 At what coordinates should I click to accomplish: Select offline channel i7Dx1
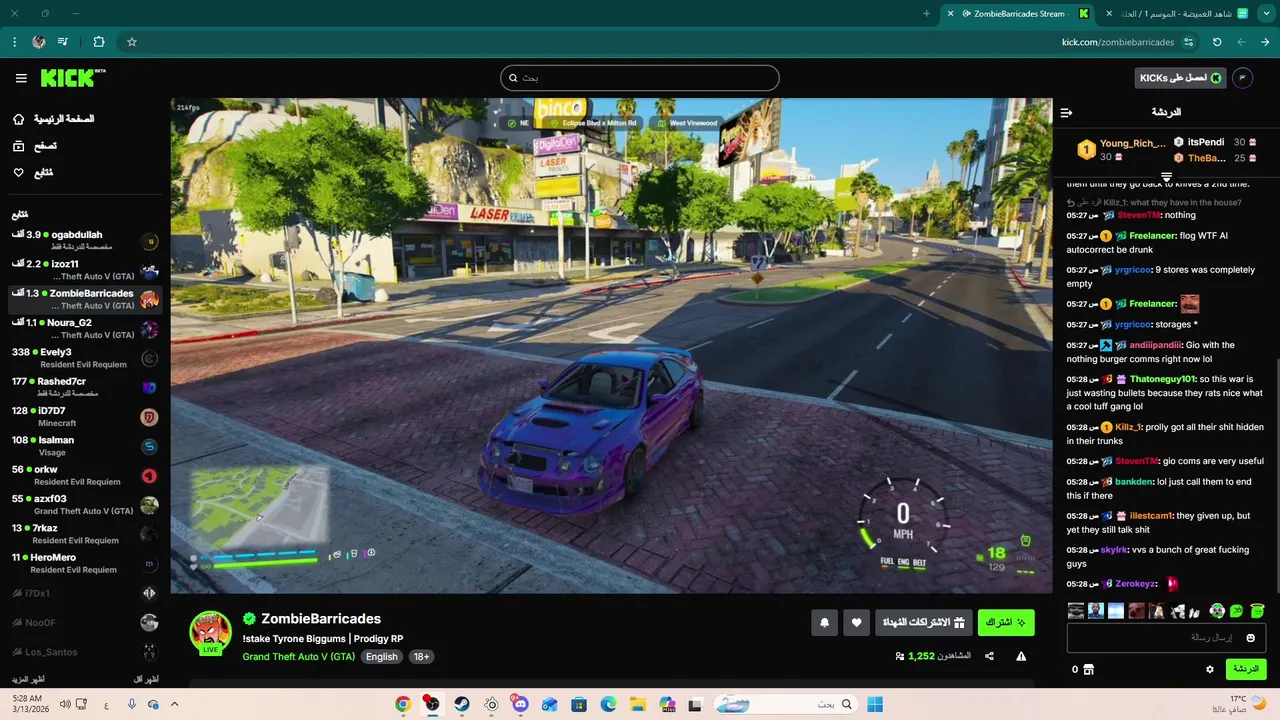85,593
